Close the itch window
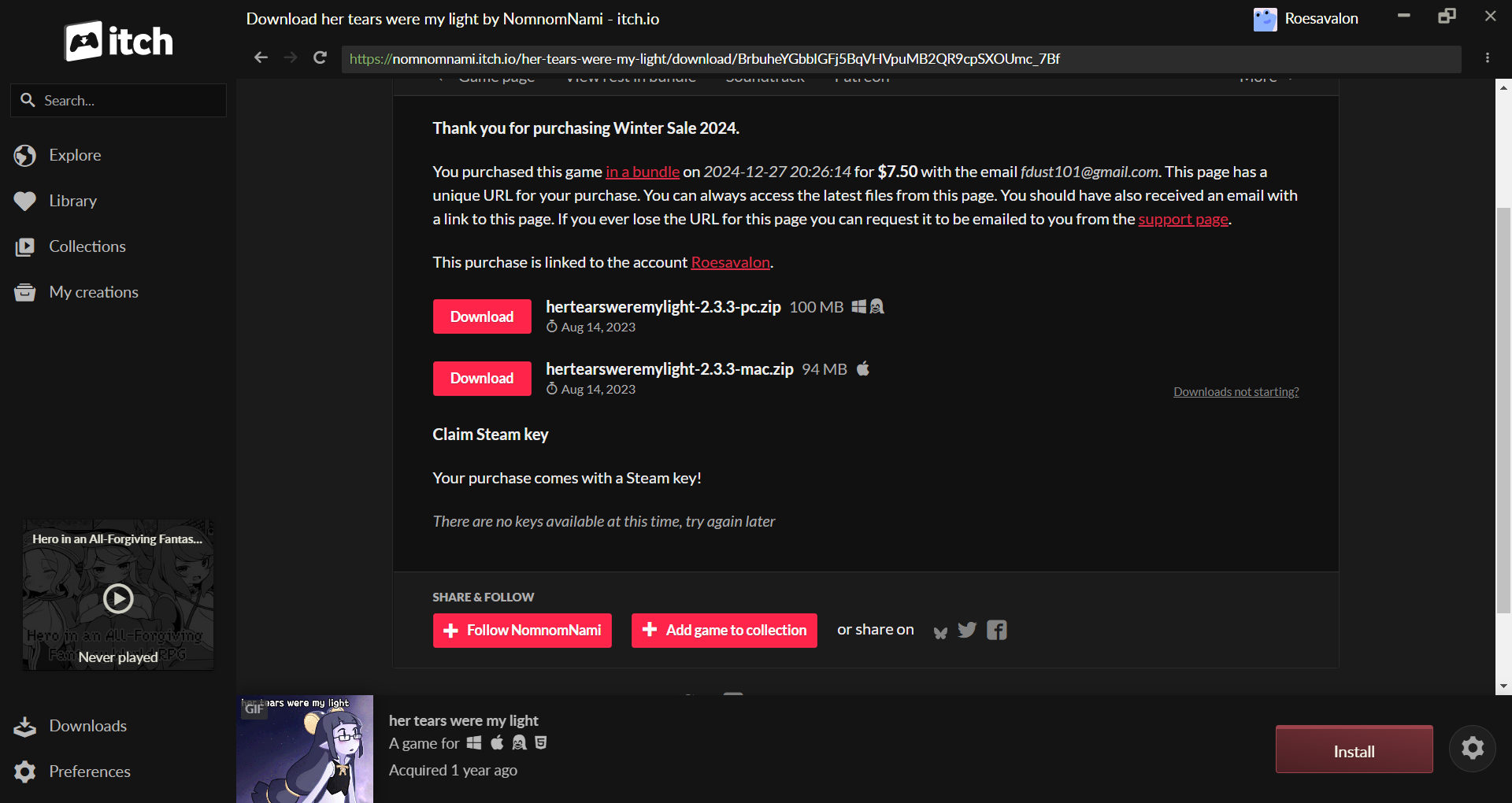The height and width of the screenshot is (803, 1512). (1490, 16)
